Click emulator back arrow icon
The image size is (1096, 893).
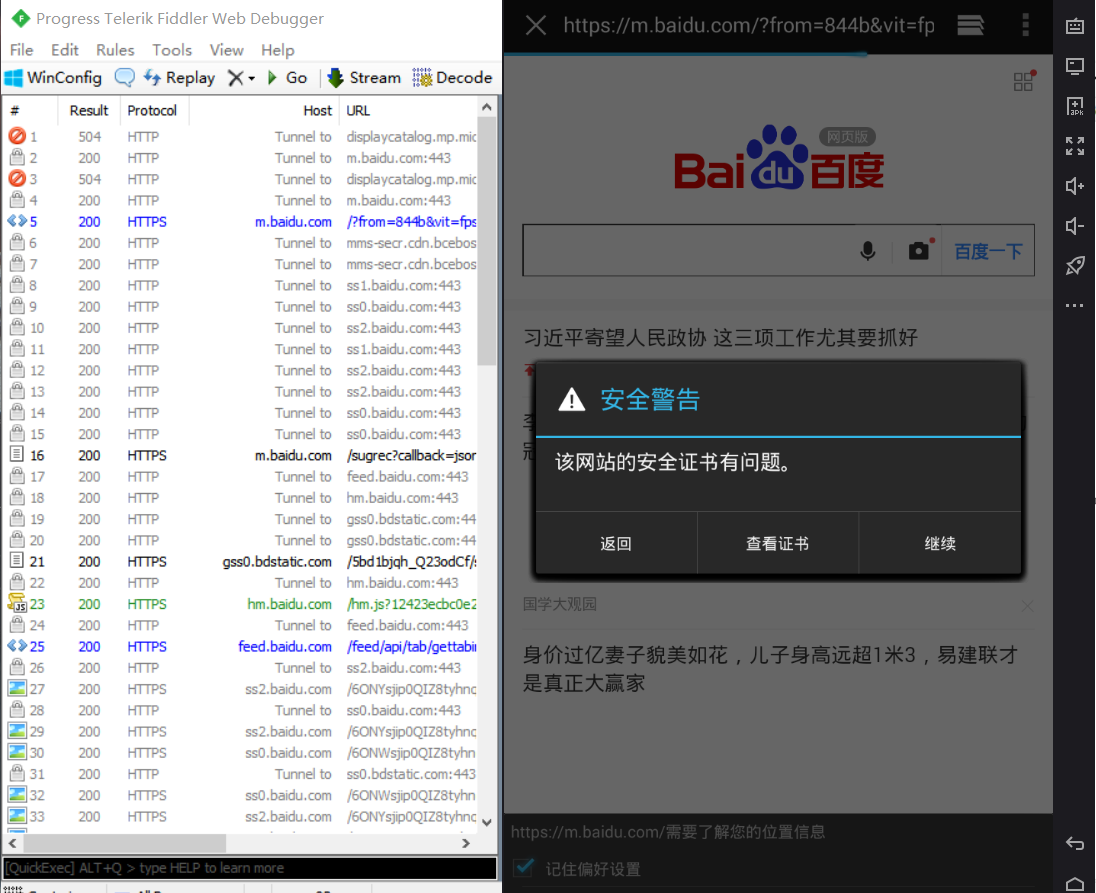tap(1075, 843)
